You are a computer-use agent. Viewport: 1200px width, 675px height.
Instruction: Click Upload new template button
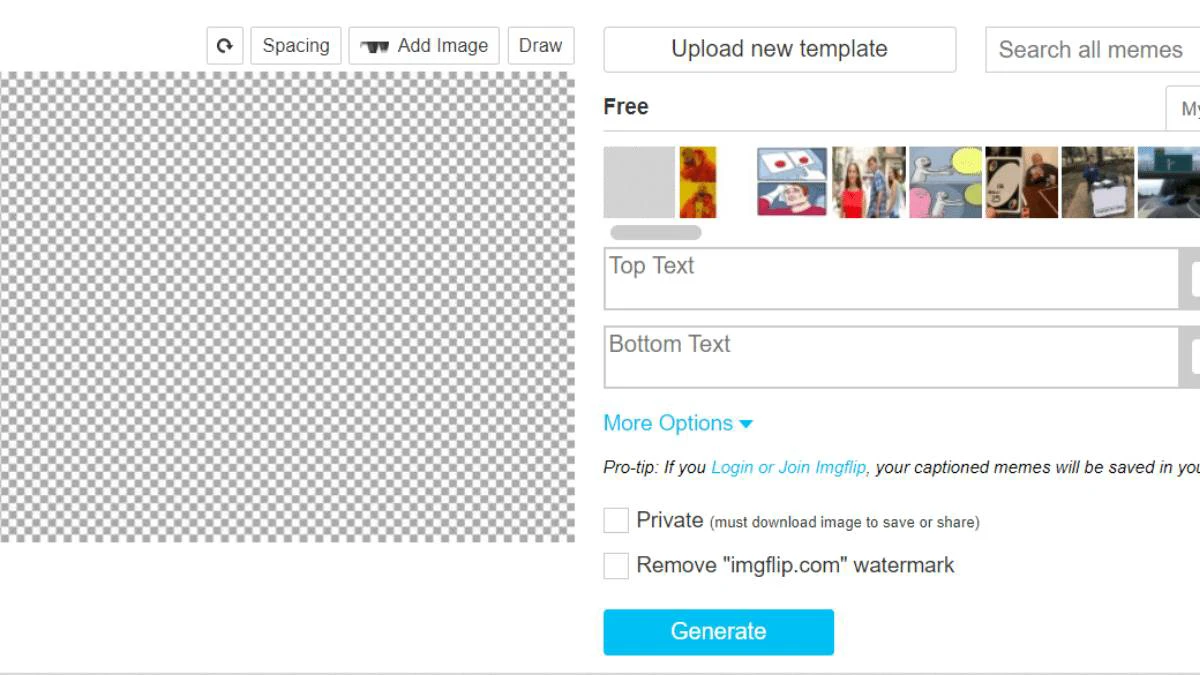coord(779,49)
